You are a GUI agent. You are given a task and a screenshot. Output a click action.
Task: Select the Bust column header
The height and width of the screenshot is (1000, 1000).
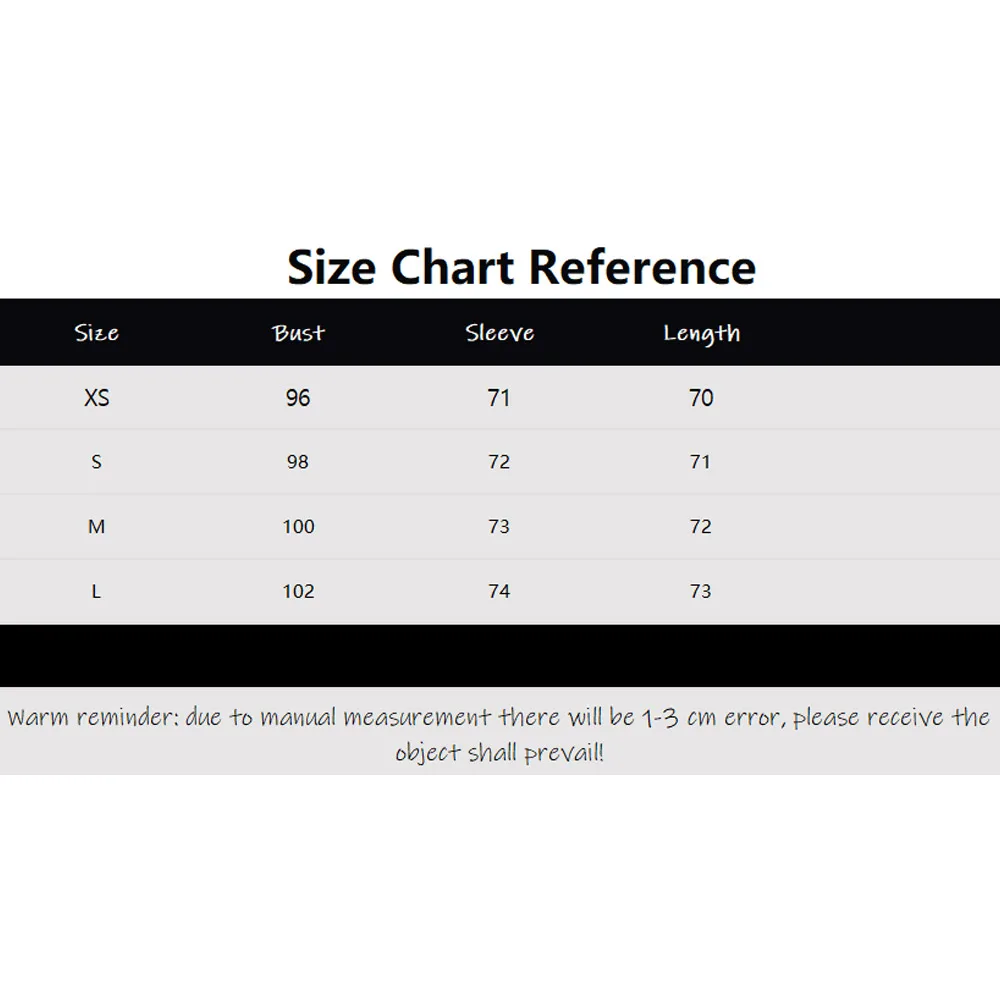(298, 333)
